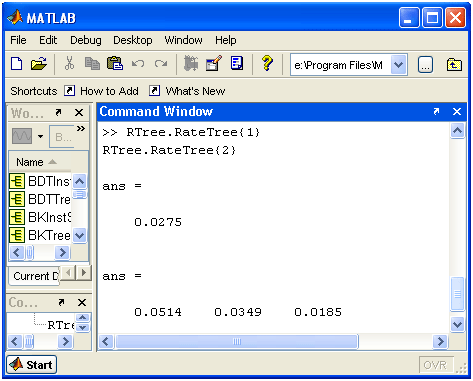
Task: Click the What's New shortcut
Action: click(x=187, y=91)
